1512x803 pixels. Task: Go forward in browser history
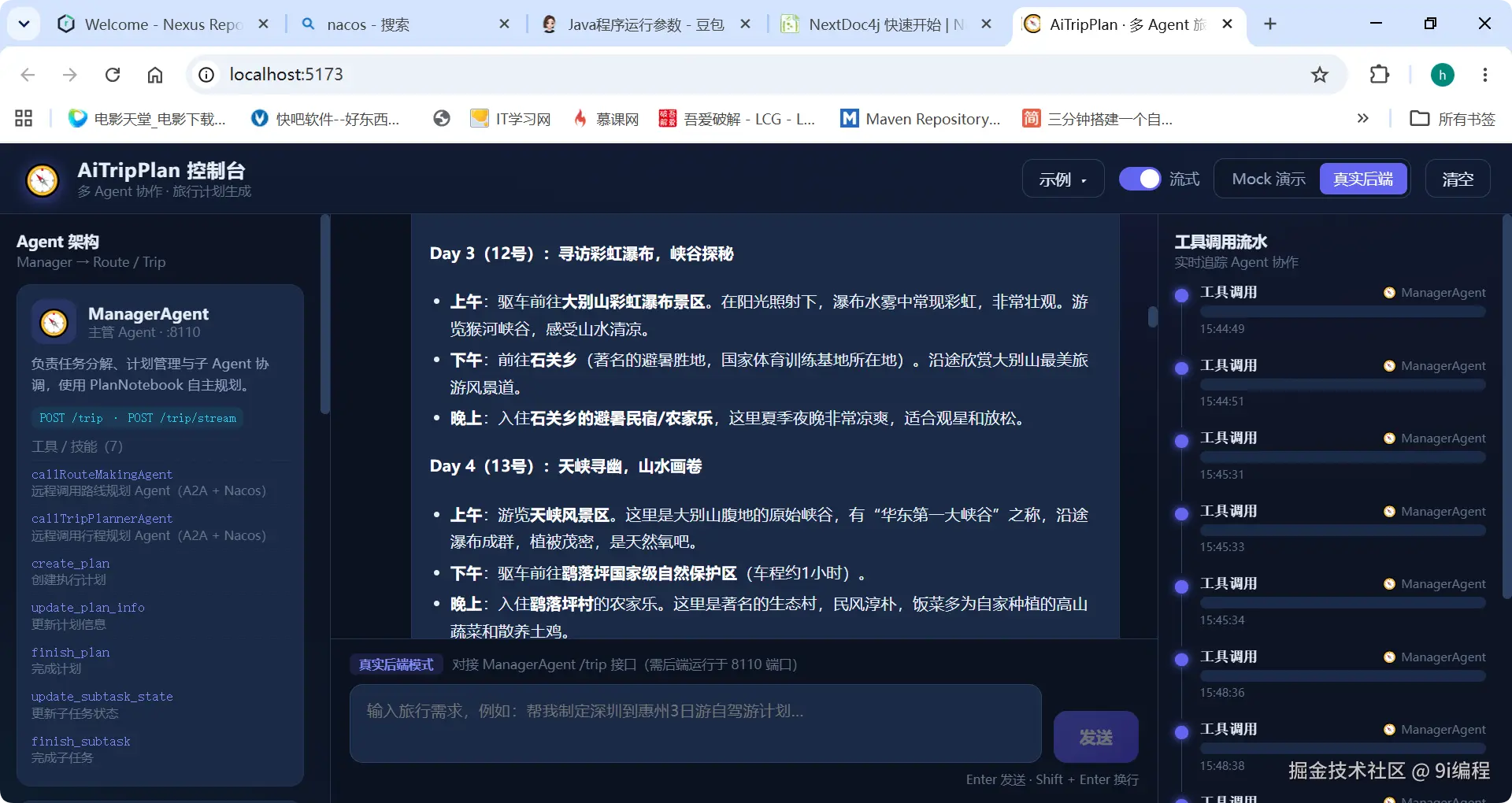coord(70,75)
